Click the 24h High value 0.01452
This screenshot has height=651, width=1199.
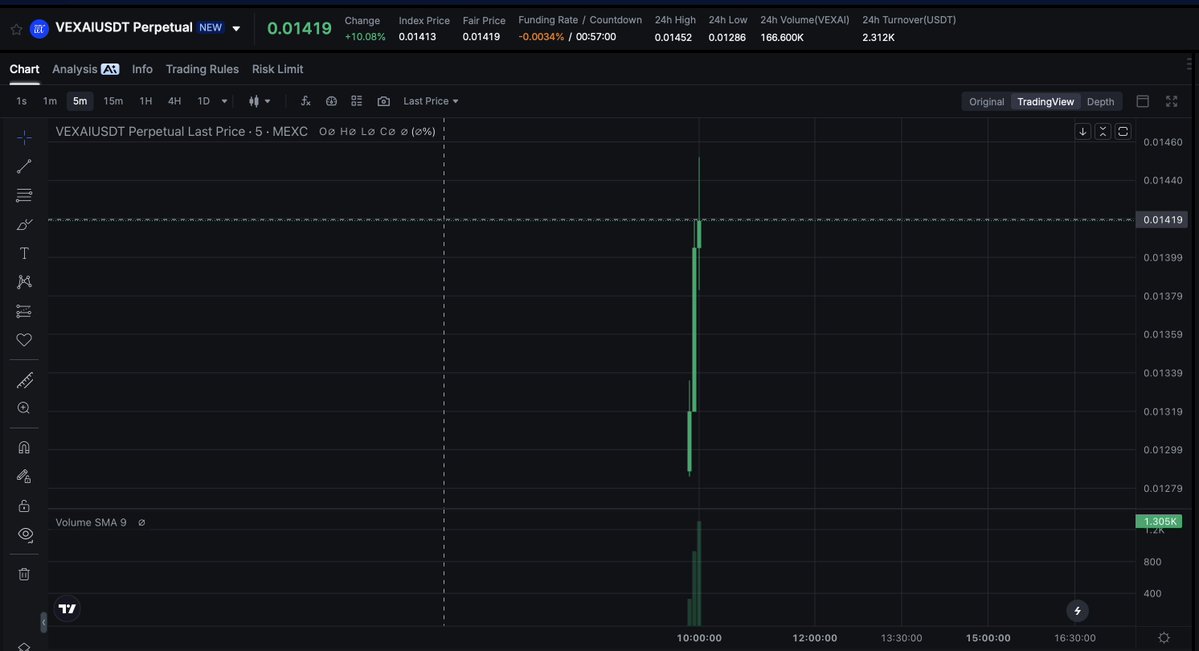point(673,37)
